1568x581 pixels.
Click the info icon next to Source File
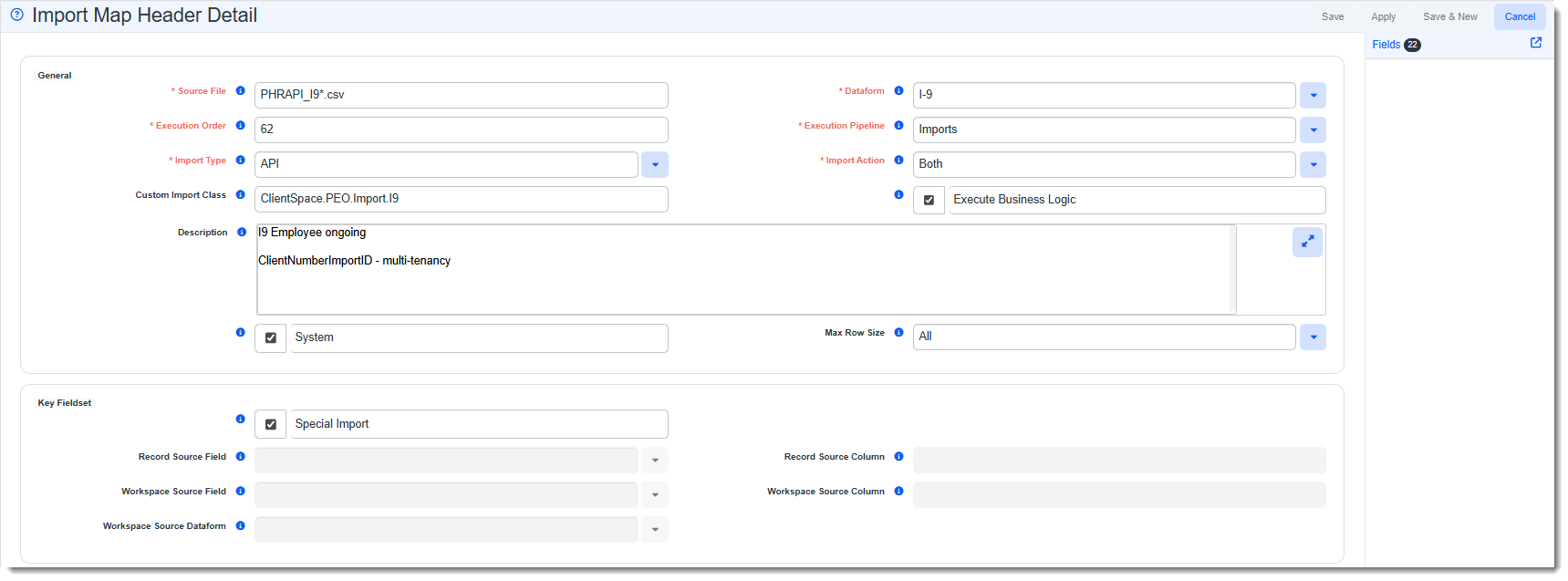241,91
